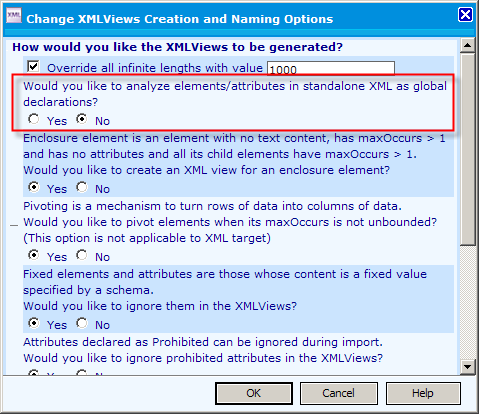Open Help for XMLViews options
The width and height of the screenshot is (479, 414).
click(423, 393)
